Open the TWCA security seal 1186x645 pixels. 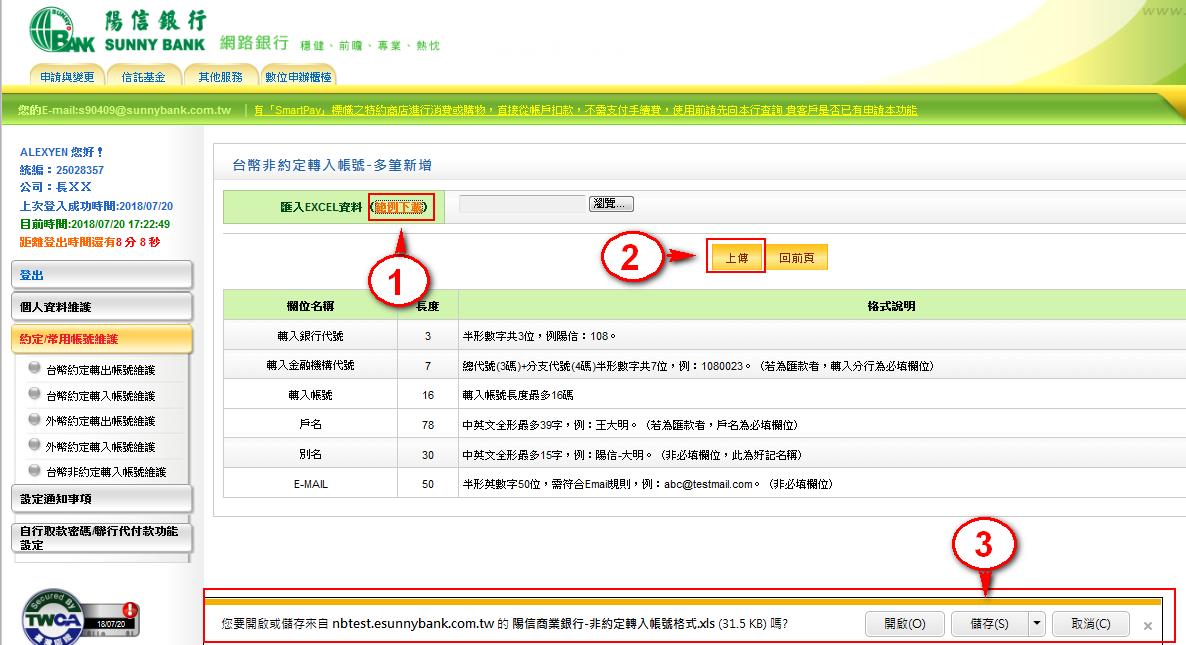tap(80, 618)
